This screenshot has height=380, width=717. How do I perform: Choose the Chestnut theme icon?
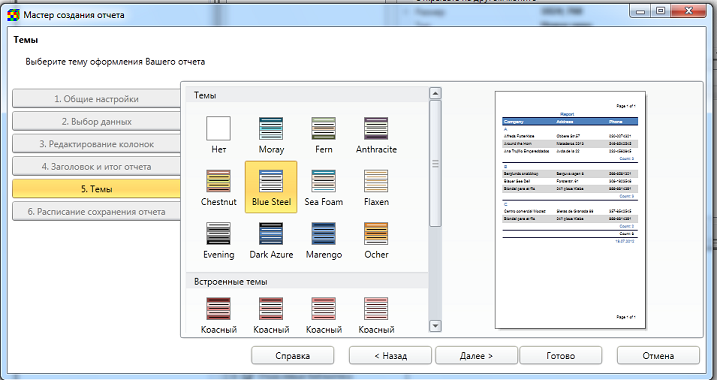point(219,181)
